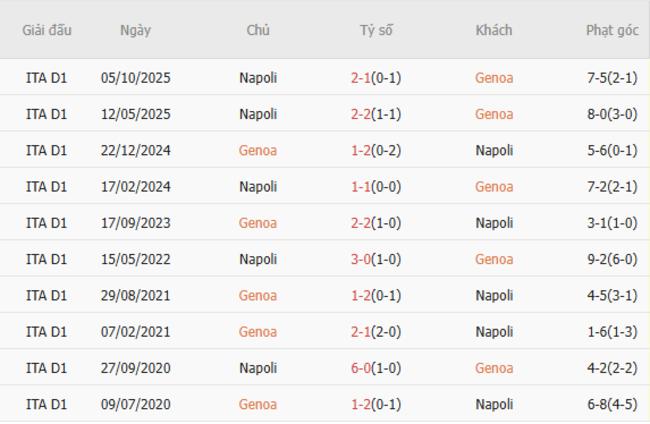The image size is (650, 424).
Task: Select the date 27/09/2020 cell
Action: (135, 368)
